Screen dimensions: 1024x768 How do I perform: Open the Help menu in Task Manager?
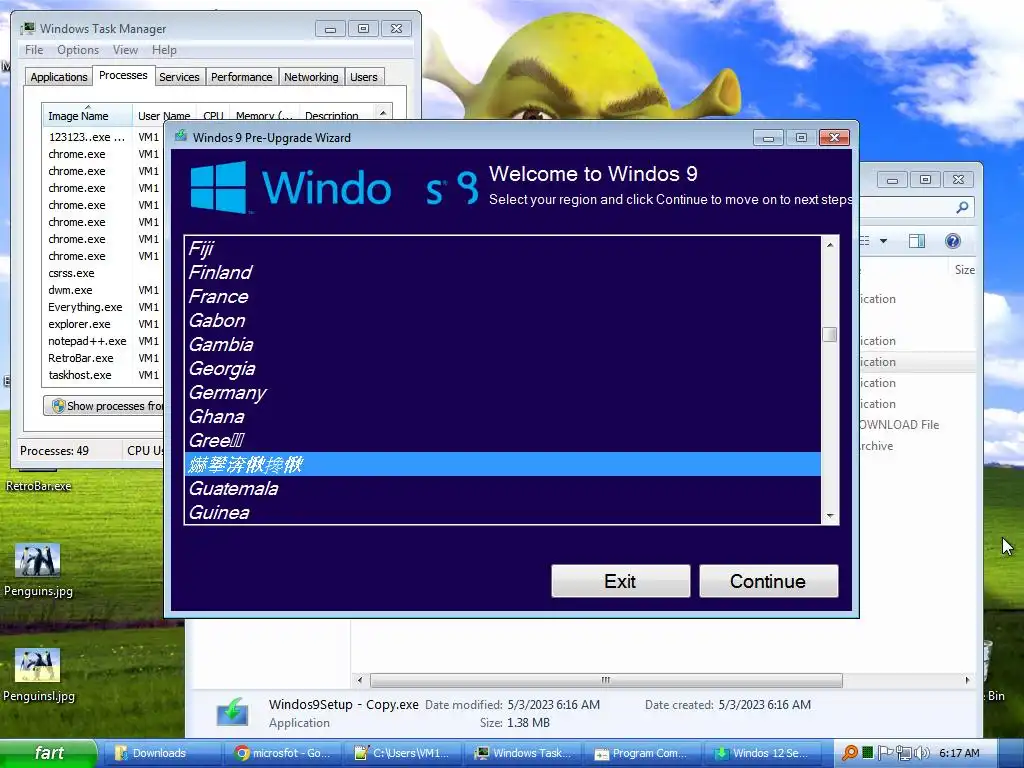pyautogui.click(x=164, y=50)
